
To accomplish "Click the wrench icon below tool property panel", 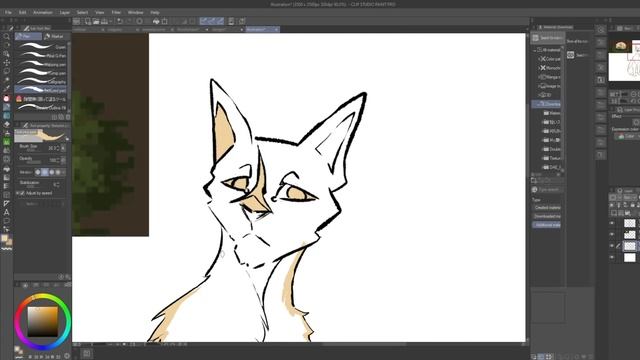I will point(68,277).
